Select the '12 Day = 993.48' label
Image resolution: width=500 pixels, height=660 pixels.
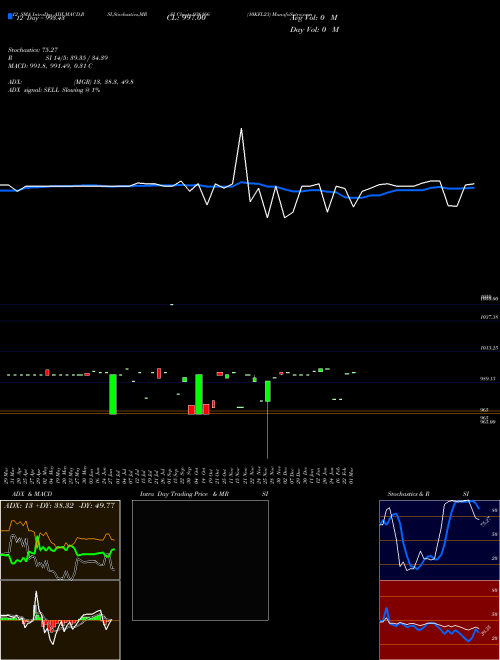pyautogui.click(x=40, y=18)
